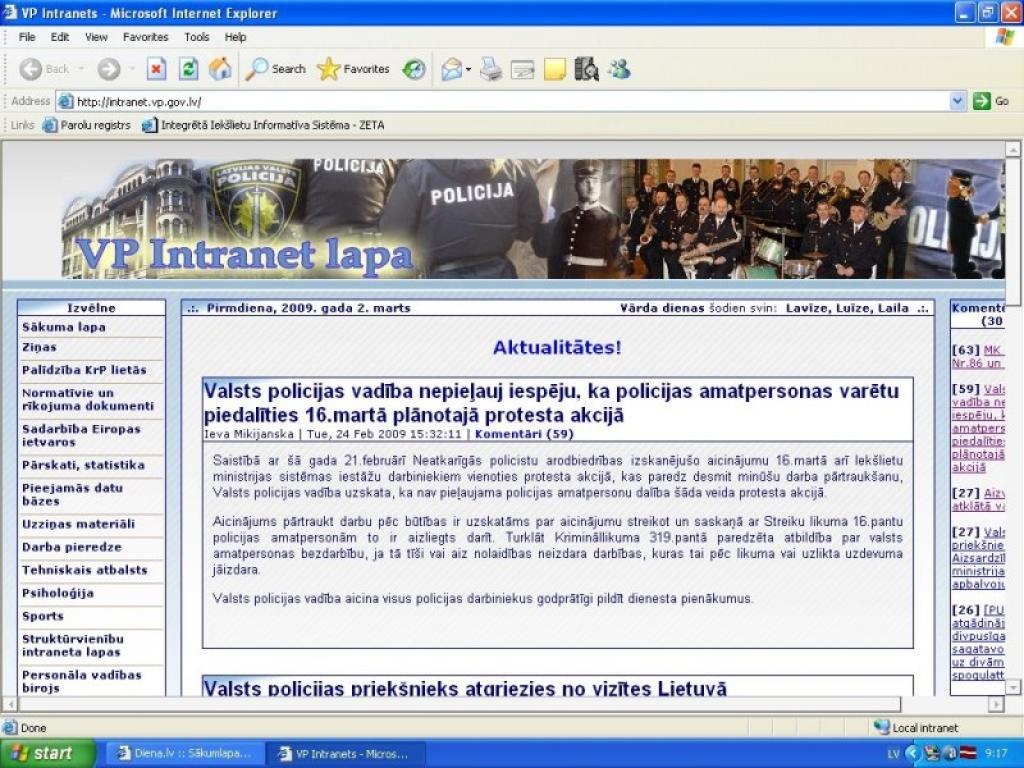Switch to Diena.lv taskbar window
The height and width of the screenshot is (768, 1024).
click(185, 753)
